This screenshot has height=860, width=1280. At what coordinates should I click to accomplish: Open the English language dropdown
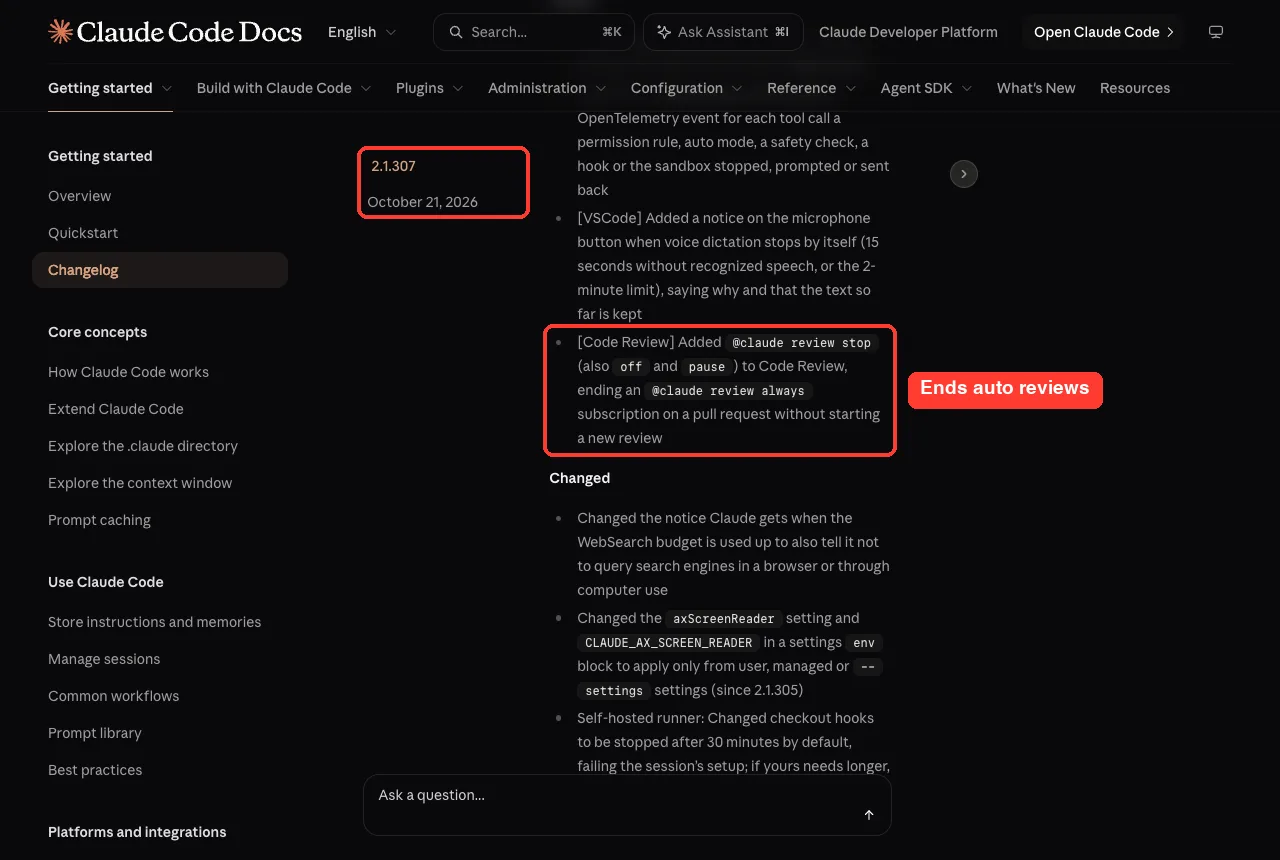[362, 32]
